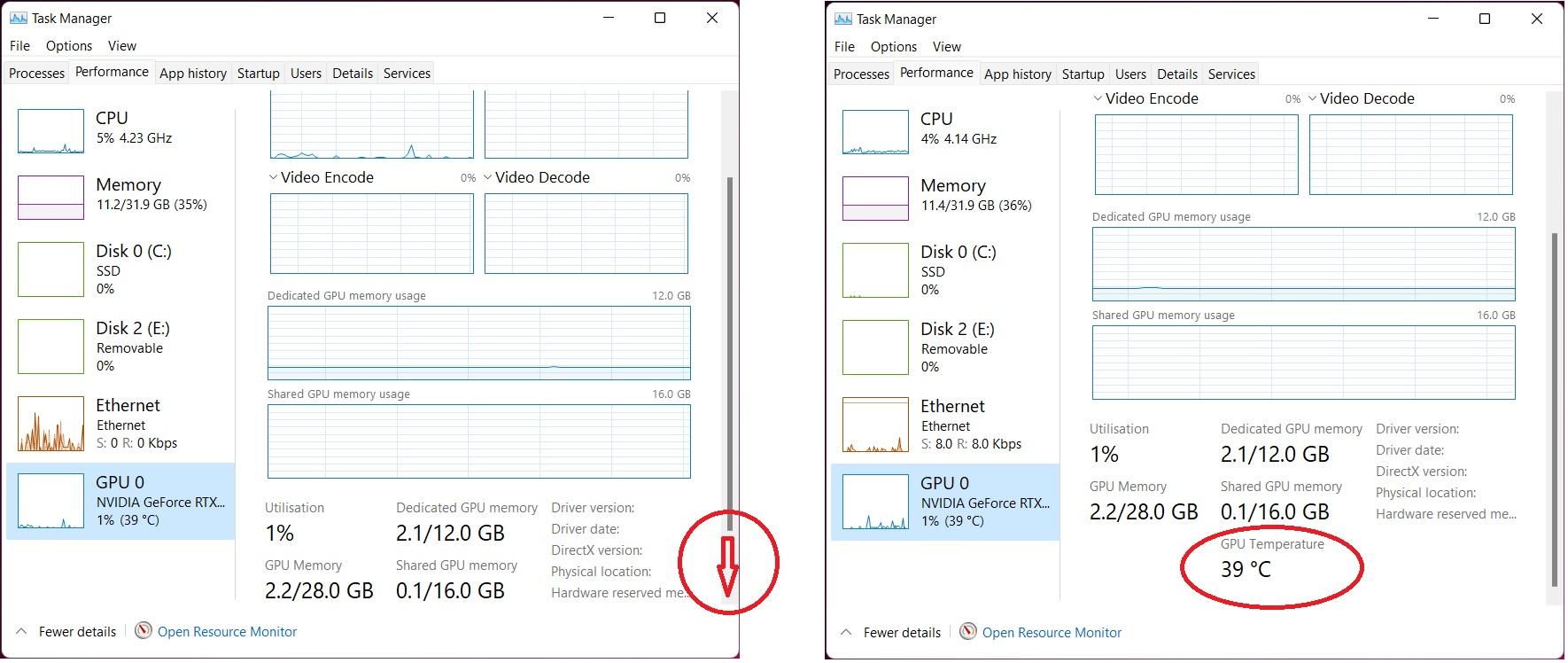Screen dimensions: 1568x663
Task: Open Video Decode dropdown in right window
Action: tap(1312, 98)
